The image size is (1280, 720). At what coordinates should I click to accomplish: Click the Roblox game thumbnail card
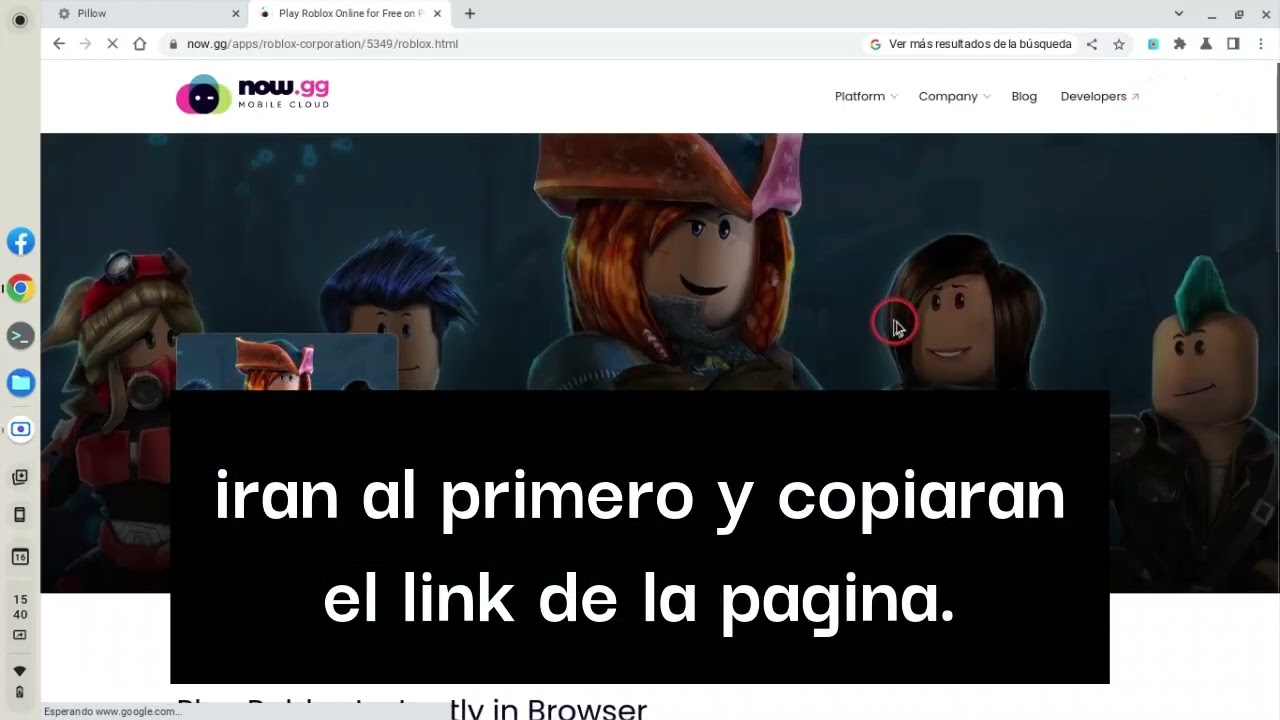[287, 362]
